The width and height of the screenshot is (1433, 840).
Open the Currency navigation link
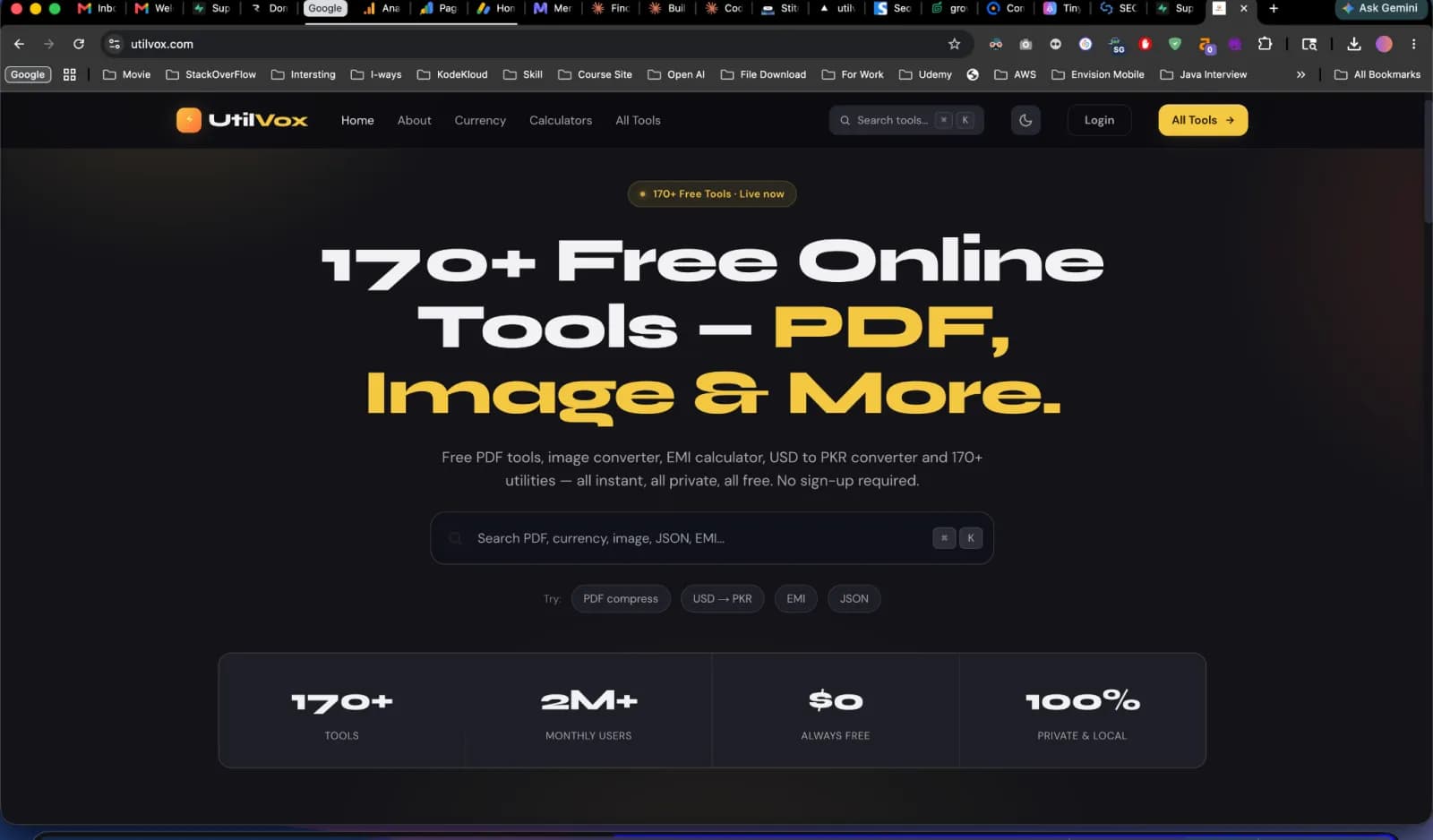[x=480, y=120]
